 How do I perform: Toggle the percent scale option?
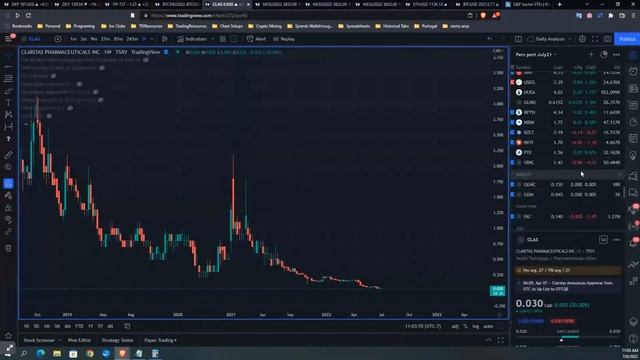coord(465,326)
